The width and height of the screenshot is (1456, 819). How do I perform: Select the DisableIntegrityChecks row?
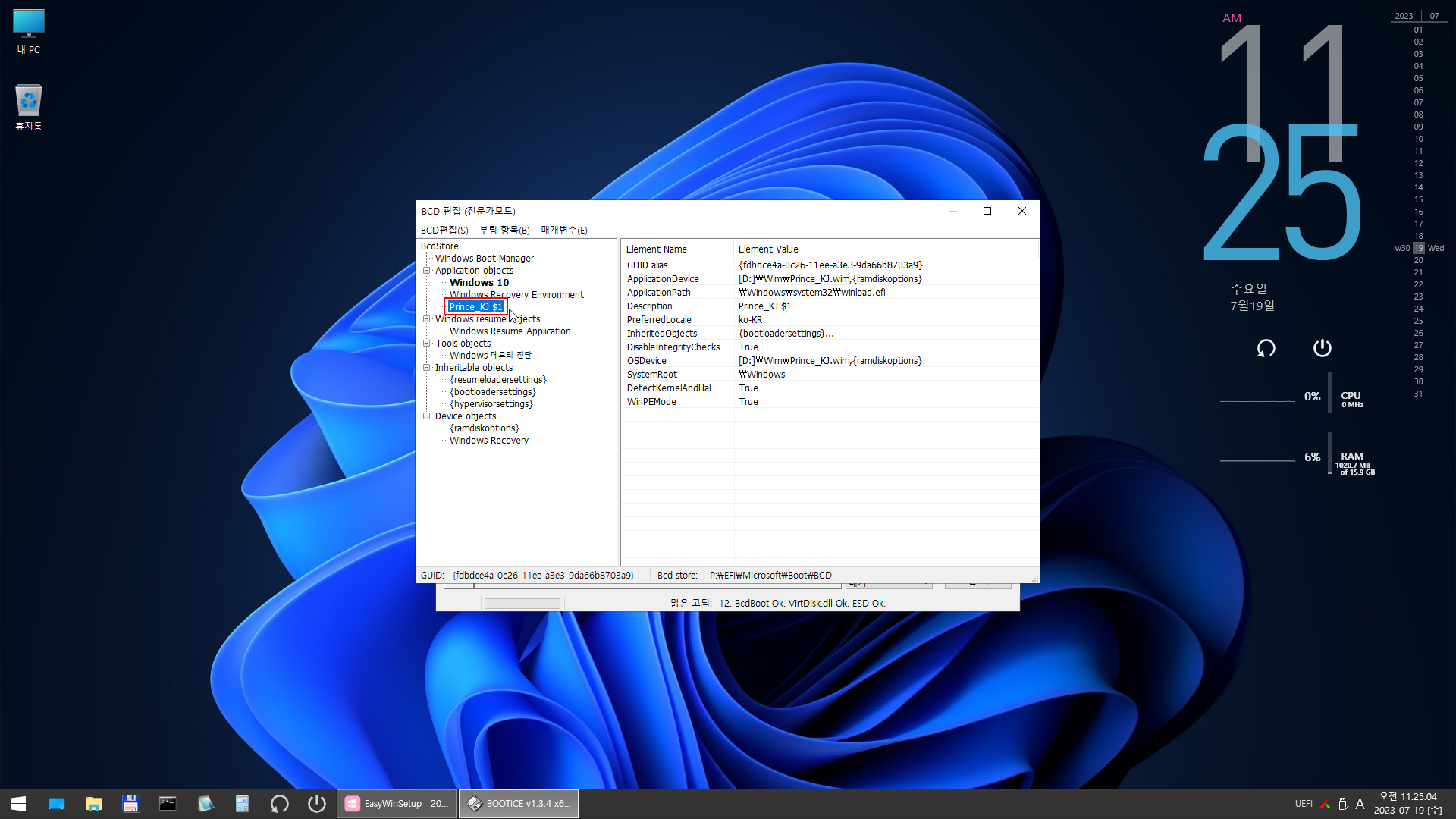coord(830,347)
